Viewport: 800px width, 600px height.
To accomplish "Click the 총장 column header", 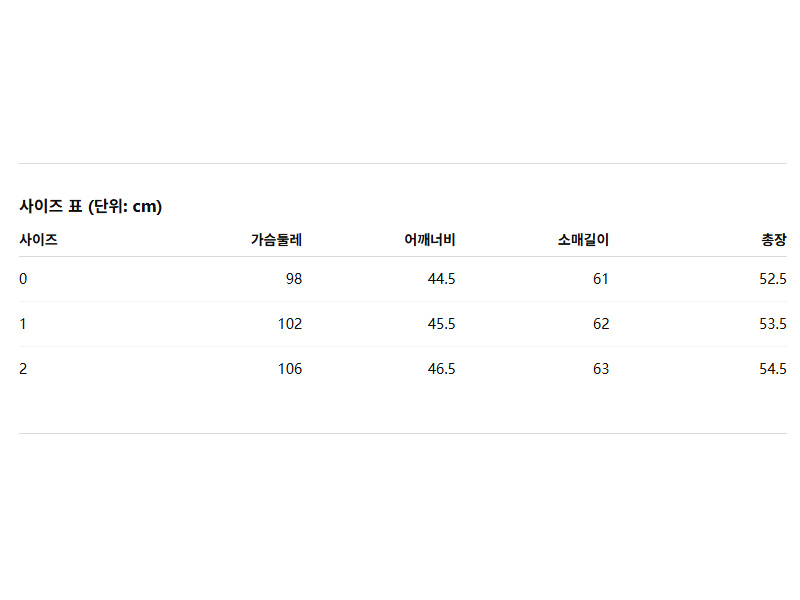I will 774,240.
